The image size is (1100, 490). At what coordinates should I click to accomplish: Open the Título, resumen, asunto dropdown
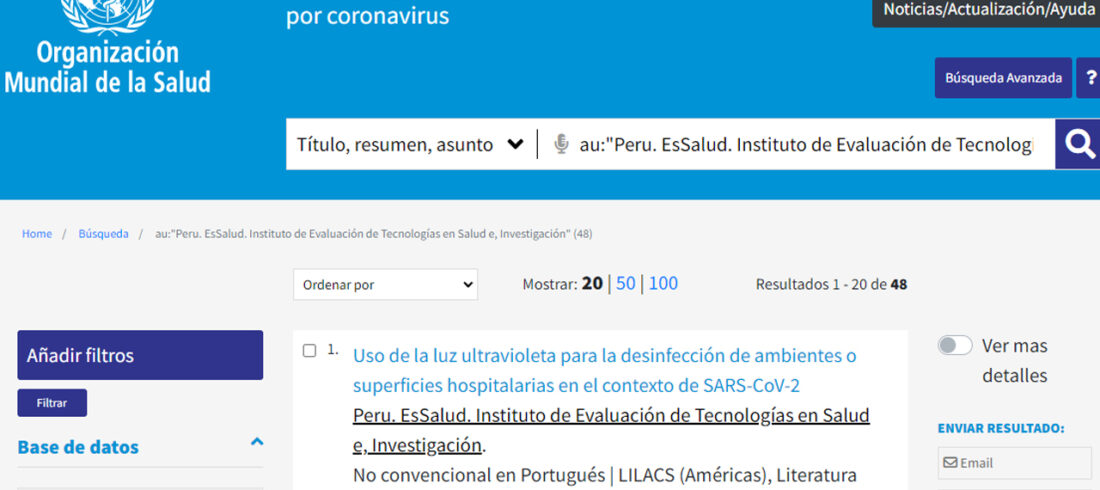(x=410, y=145)
